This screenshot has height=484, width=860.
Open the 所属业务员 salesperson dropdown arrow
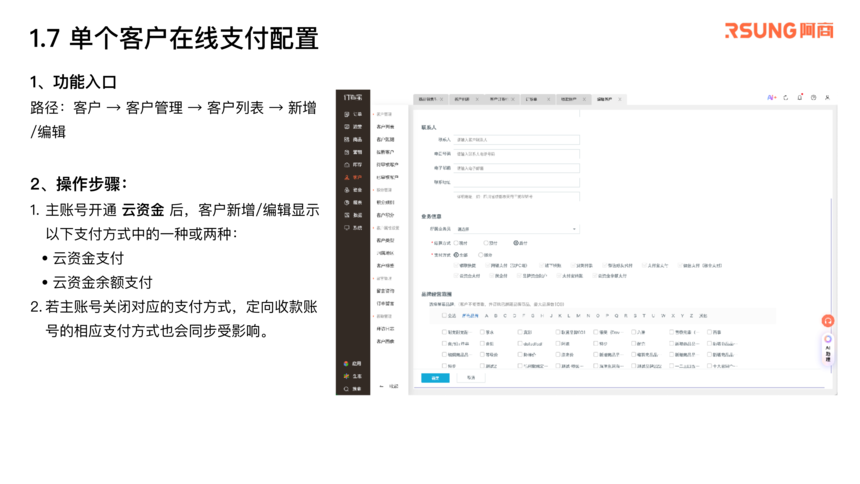[574, 229]
